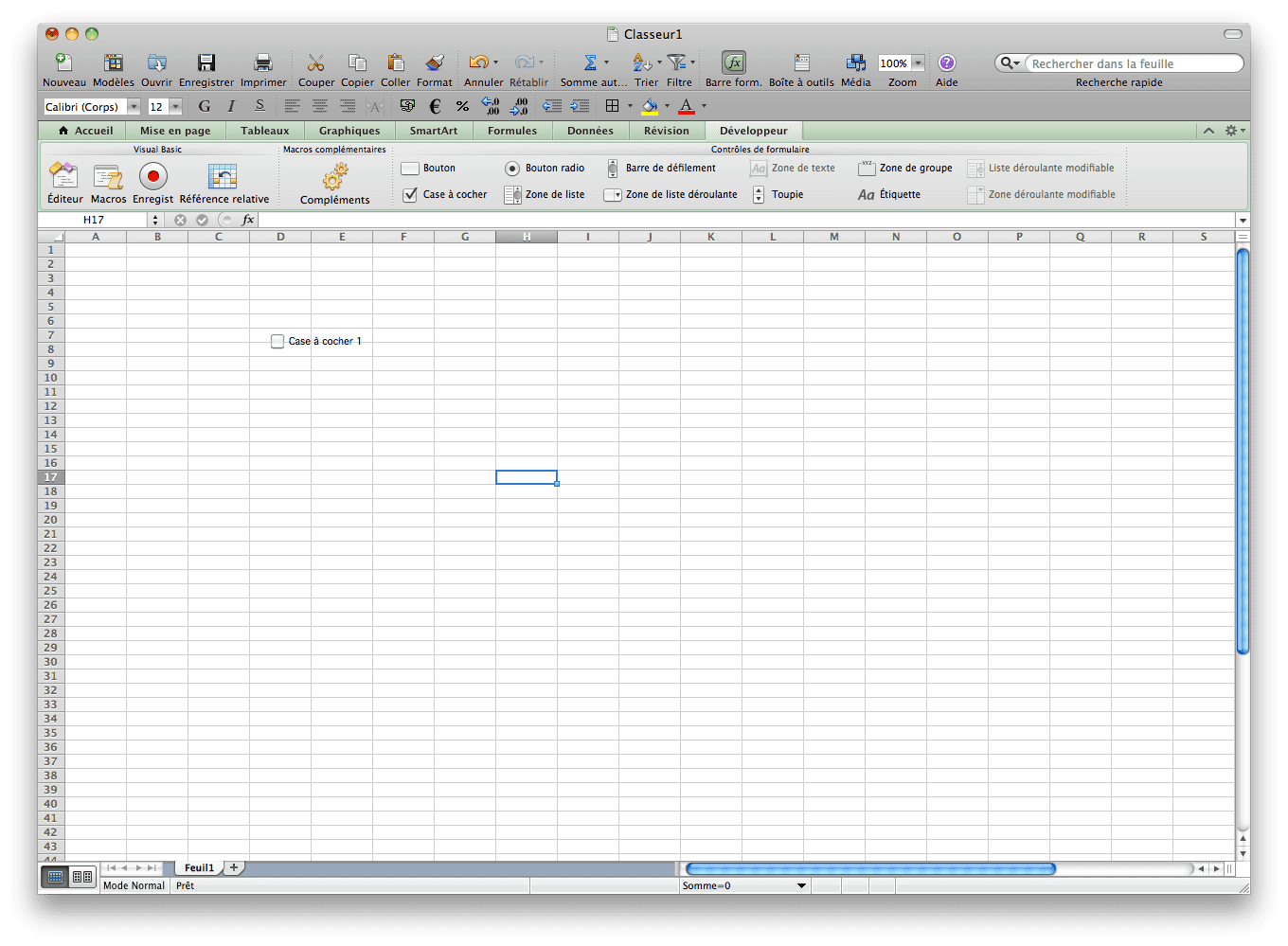Open the Mise en page tab

[175, 131]
